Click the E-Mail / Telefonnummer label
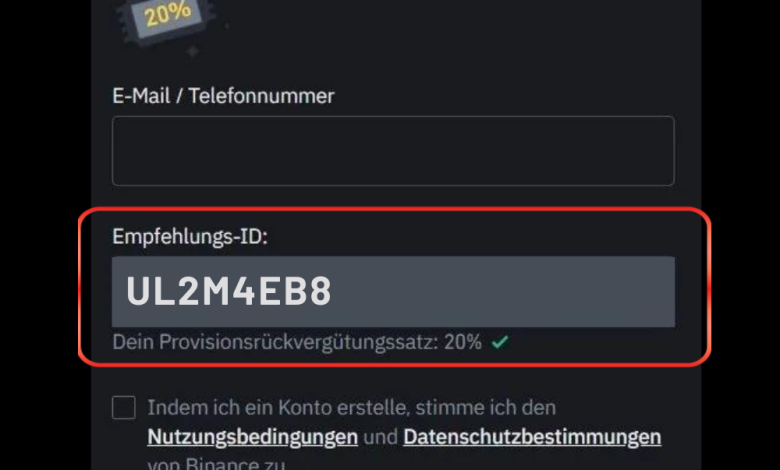The height and width of the screenshot is (470, 780). 223,96
